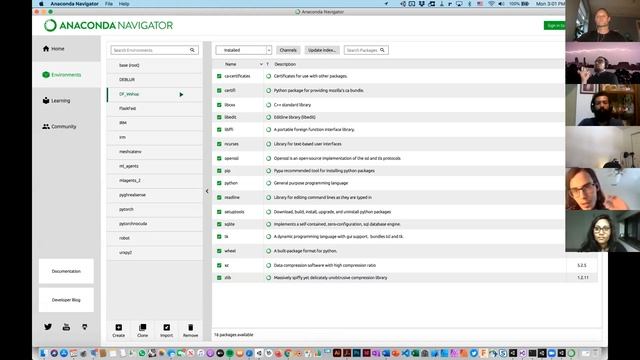
Task: Switch to the Learning section
Action: 66,100
